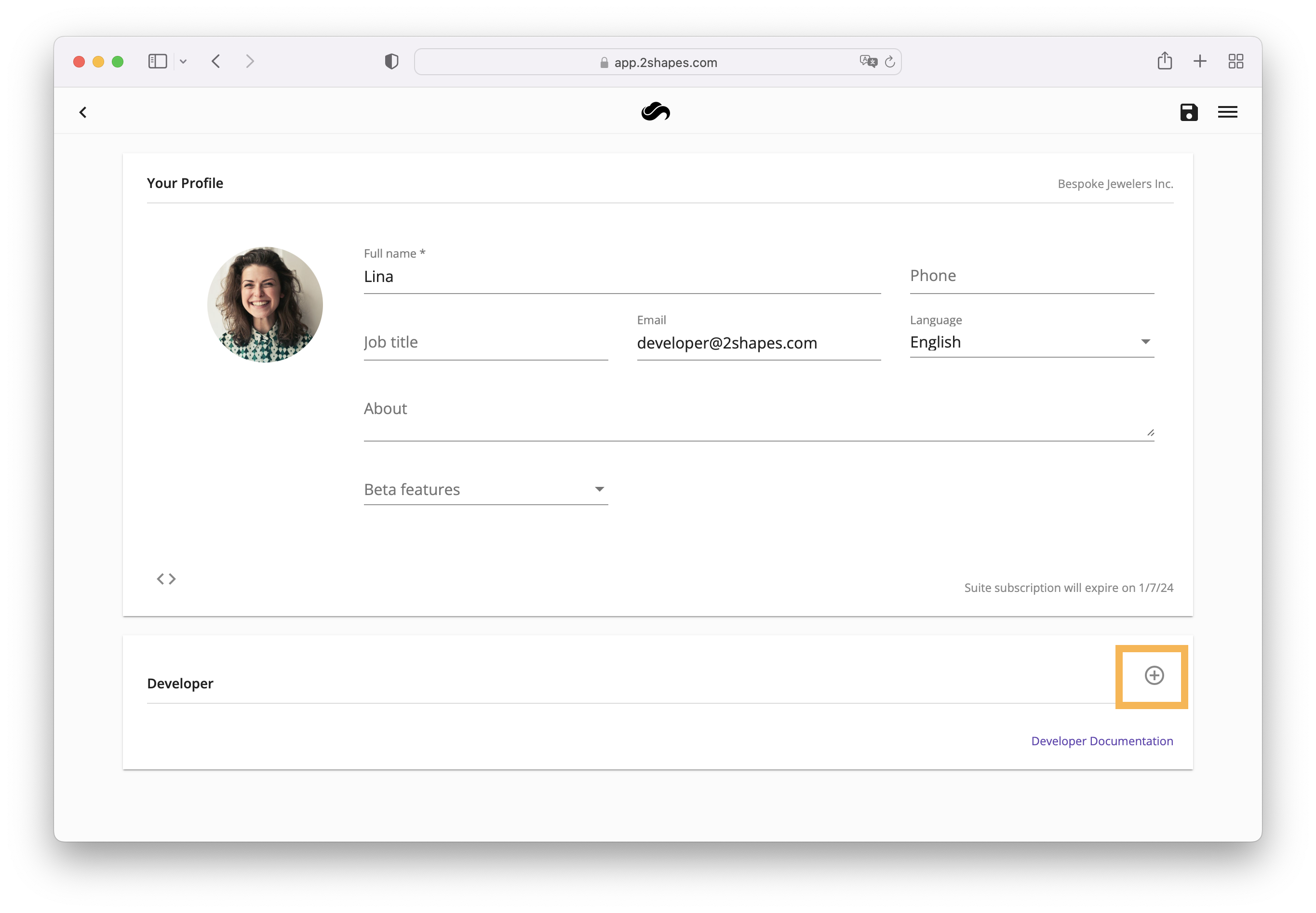Open the hamburger menu icon
The height and width of the screenshot is (913, 1316).
1227,112
